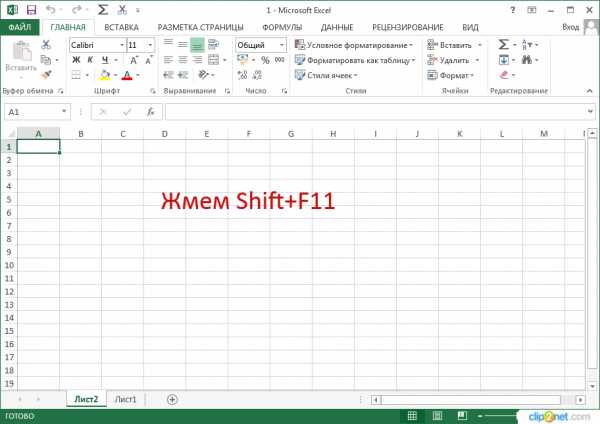This screenshot has height=424, width=600.
Task: Click the merge and center cells icon
Action: click(213, 60)
